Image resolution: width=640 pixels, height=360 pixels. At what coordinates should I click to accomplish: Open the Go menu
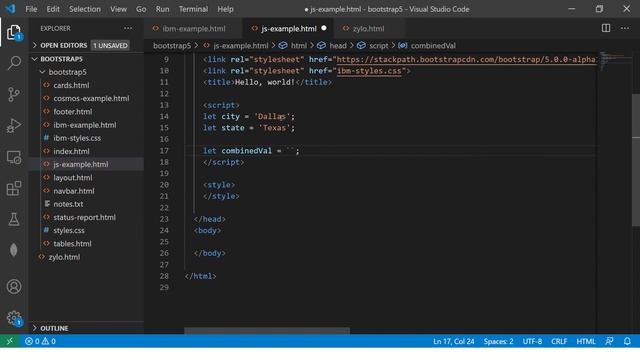tap(141, 9)
